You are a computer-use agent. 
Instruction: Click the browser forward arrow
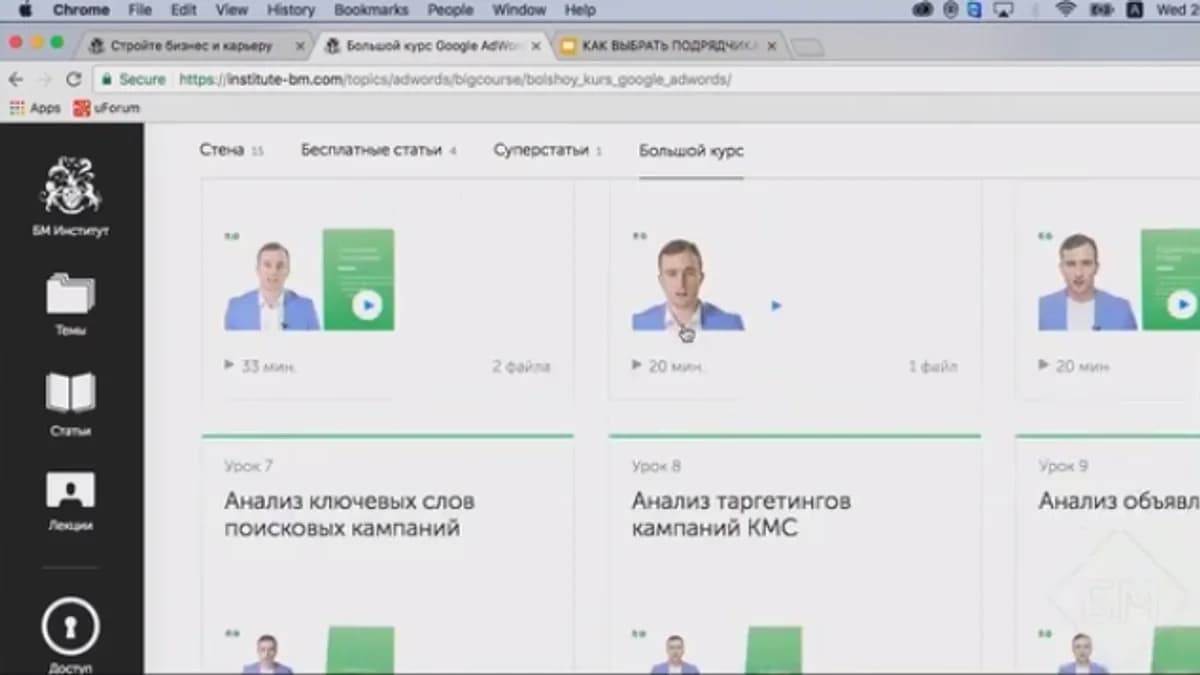point(44,79)
